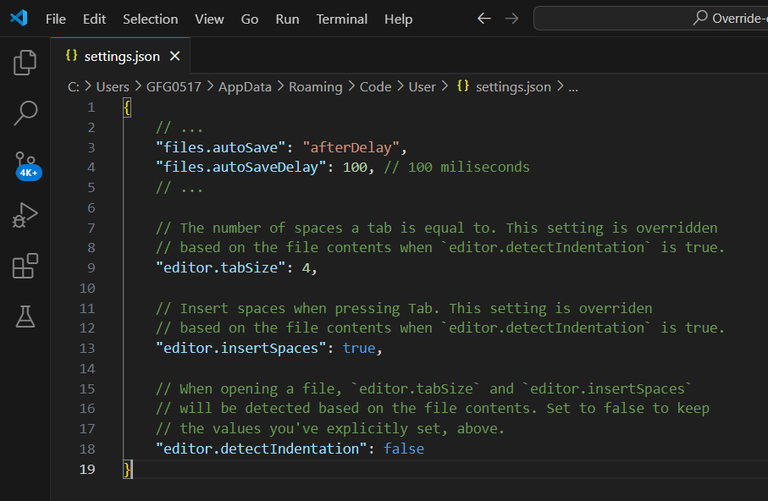Open the Explorer view in activity bar

25,64
